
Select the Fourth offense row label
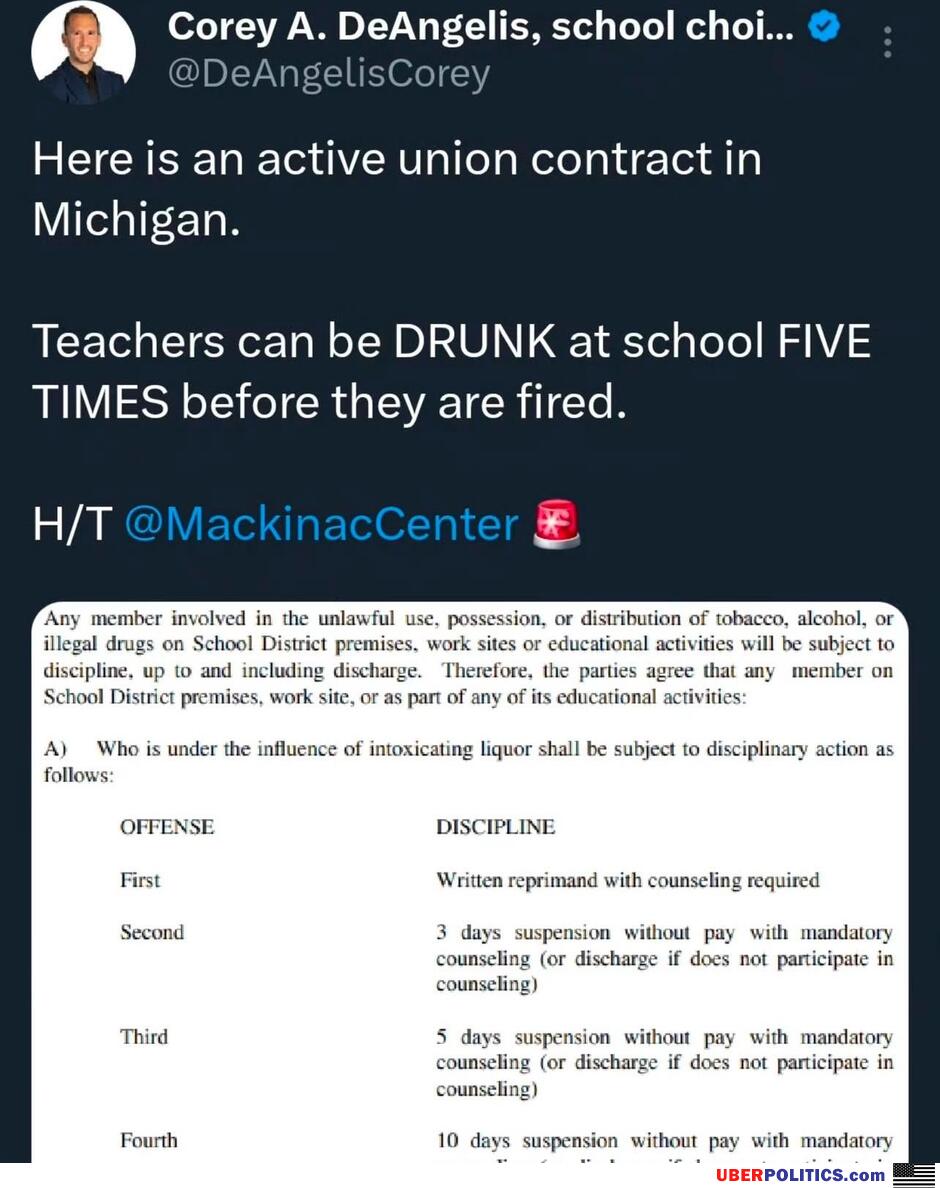(x=149, y=1140)
